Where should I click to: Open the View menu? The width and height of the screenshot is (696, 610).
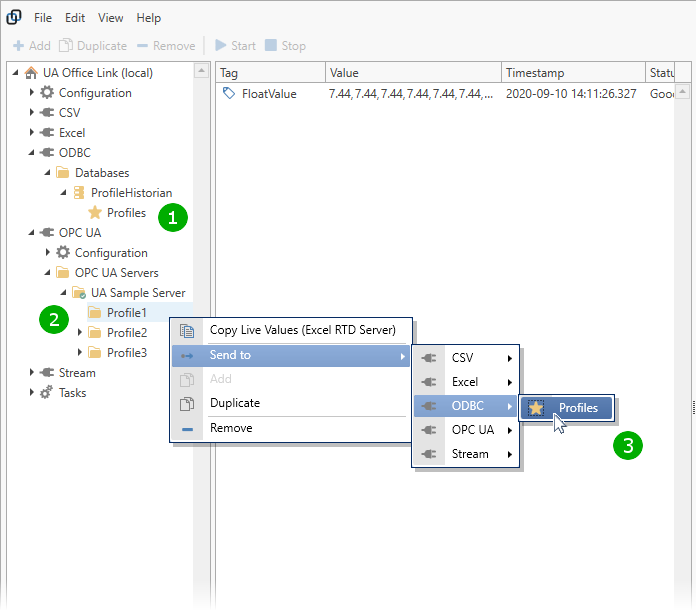click(x=111, y=18)
